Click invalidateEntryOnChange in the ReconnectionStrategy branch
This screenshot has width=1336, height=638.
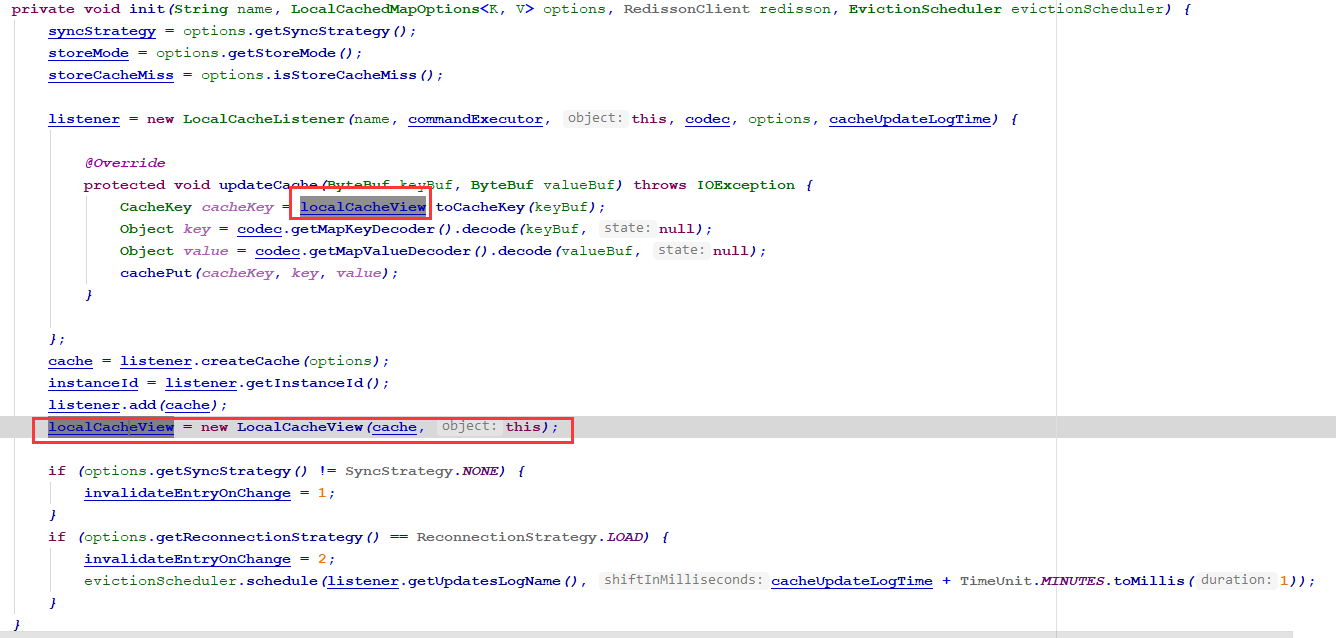186,558
